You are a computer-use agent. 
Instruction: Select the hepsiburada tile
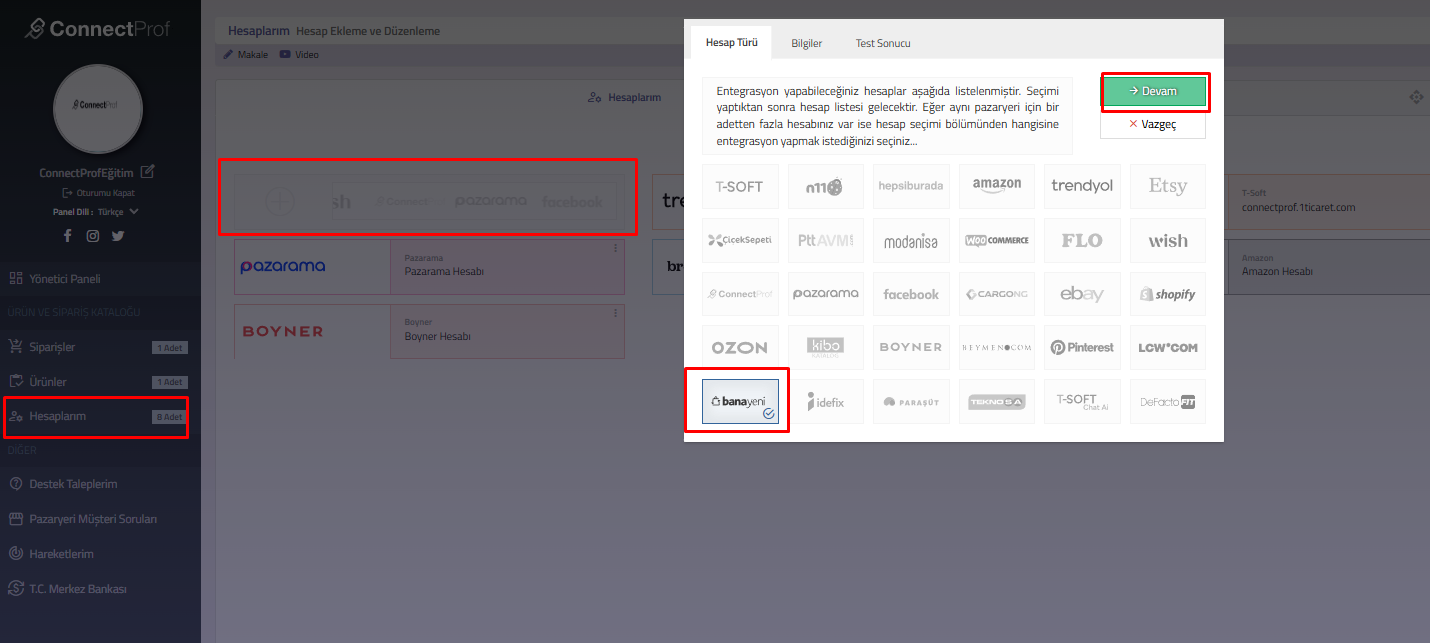pyautogui.click(x=911, y=186)
